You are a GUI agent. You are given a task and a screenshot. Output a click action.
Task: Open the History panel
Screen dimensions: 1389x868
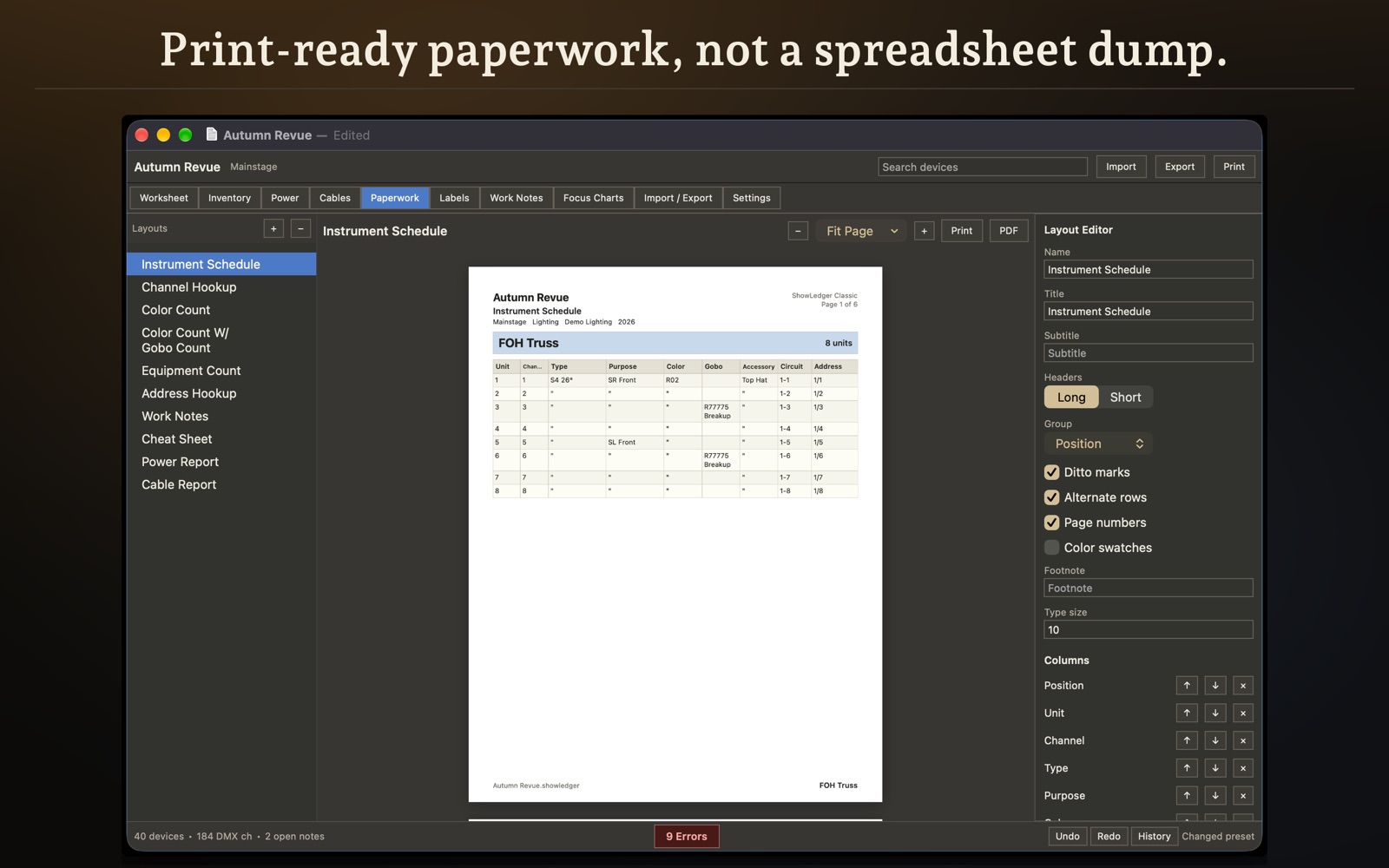pyautogui.click(x=1154, y=837)
